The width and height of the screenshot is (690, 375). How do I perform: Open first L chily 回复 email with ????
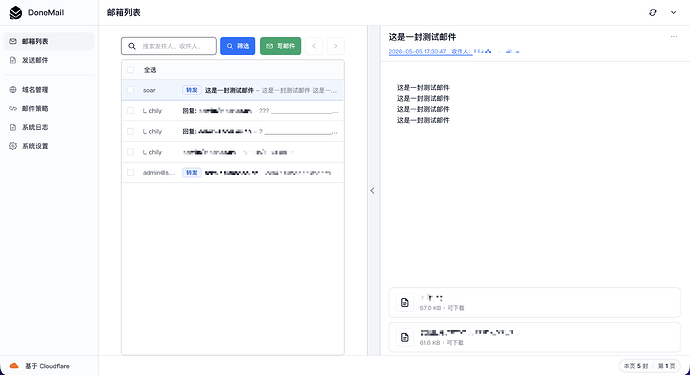233,111
